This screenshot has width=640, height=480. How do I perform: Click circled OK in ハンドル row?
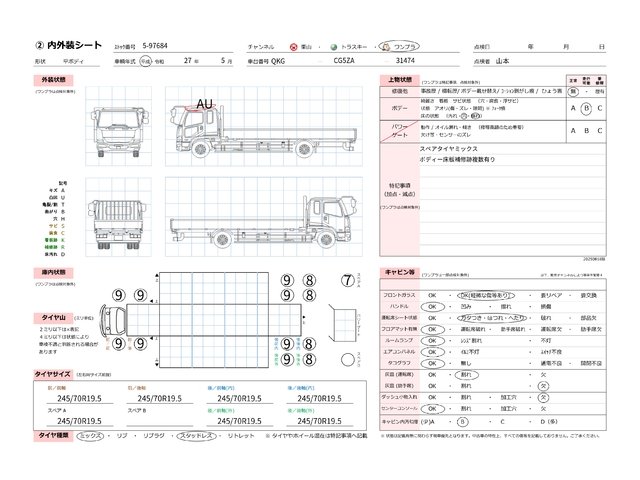click(433, 307)
